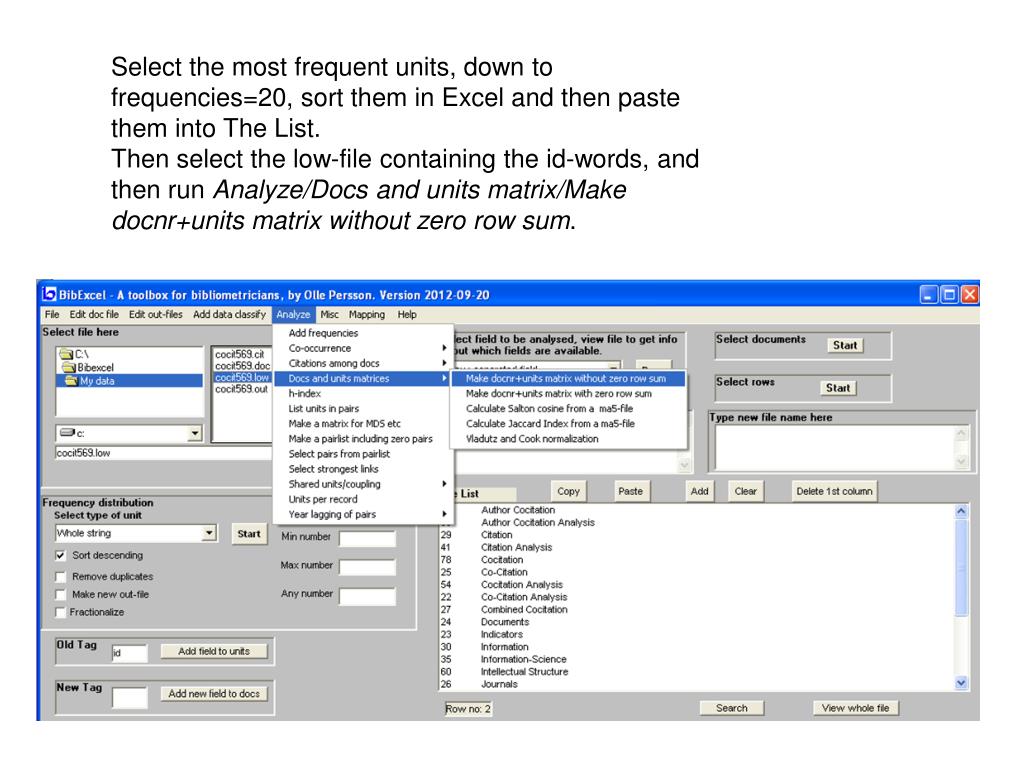Open the Misc menu
The image size is (1024, 768).
pyautogui.click(x=330, y=314)
